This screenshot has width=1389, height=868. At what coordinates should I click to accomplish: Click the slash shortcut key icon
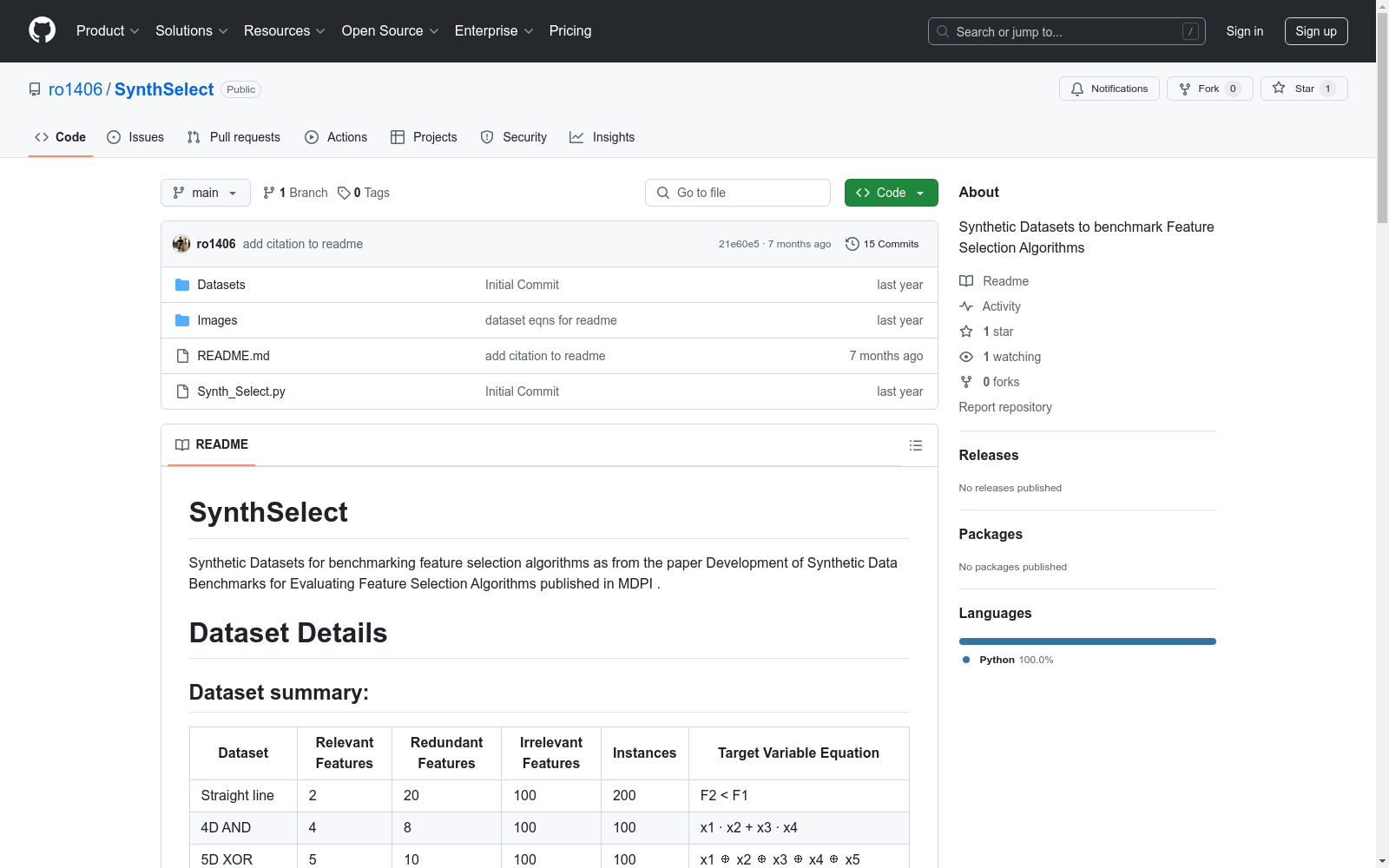[x=1190, y=31]
